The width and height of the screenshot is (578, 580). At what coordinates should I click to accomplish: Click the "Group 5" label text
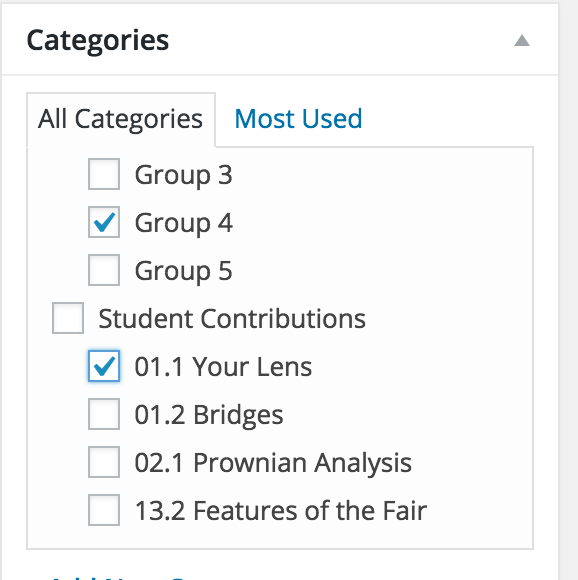tap(183, 271)
